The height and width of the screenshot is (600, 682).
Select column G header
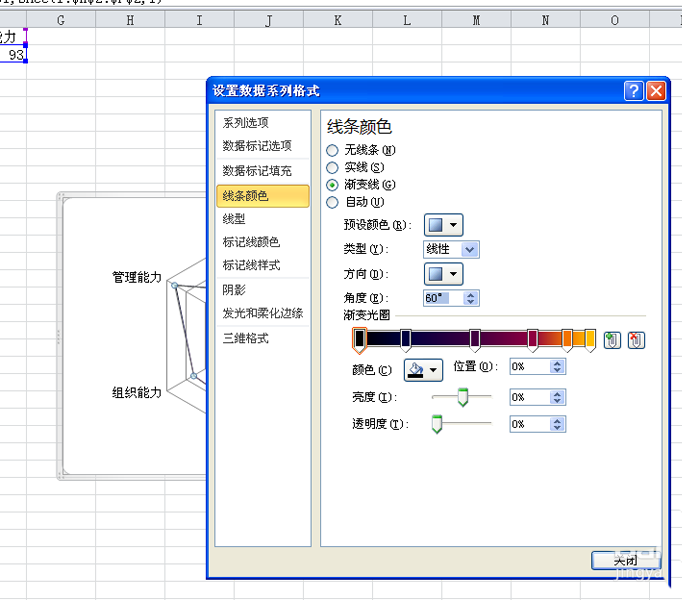(61, 20)
